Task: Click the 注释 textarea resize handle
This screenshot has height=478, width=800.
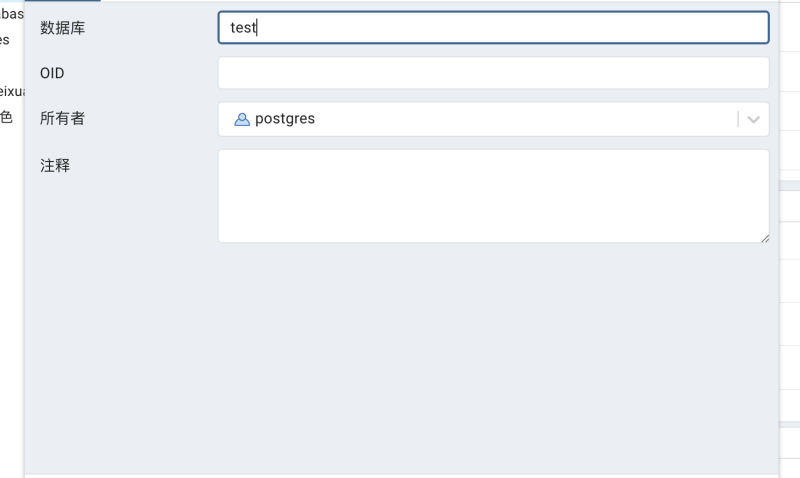Action: [x=765, y=238]
